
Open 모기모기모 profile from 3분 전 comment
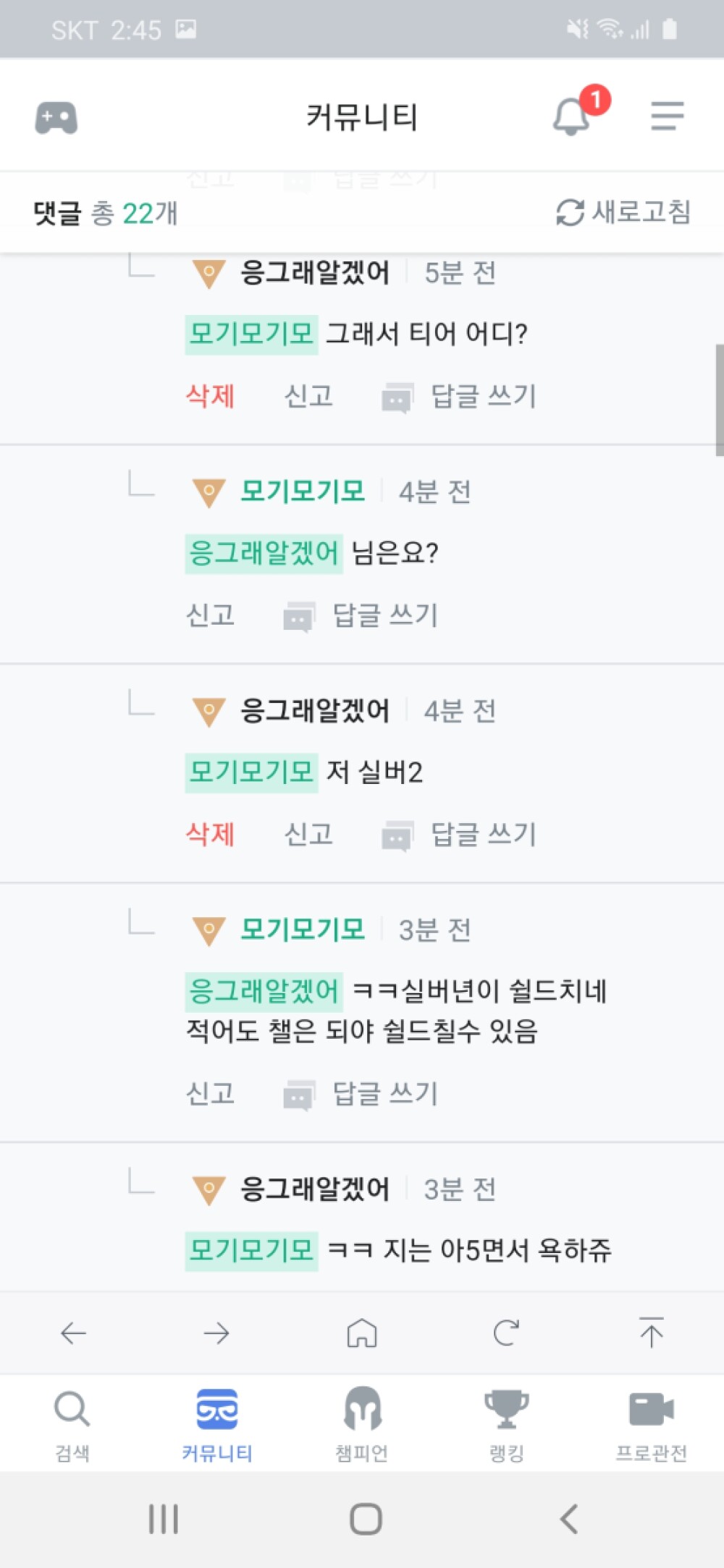coord(303,929)
